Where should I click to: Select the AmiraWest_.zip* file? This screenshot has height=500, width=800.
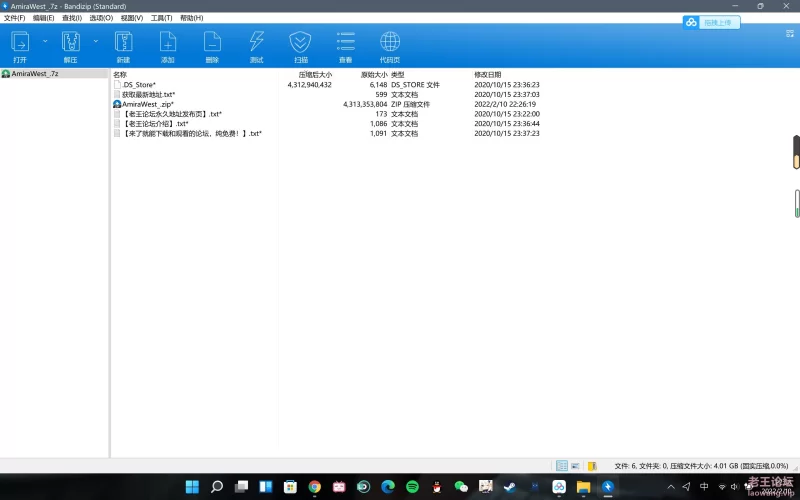click(x=148, y=104)
